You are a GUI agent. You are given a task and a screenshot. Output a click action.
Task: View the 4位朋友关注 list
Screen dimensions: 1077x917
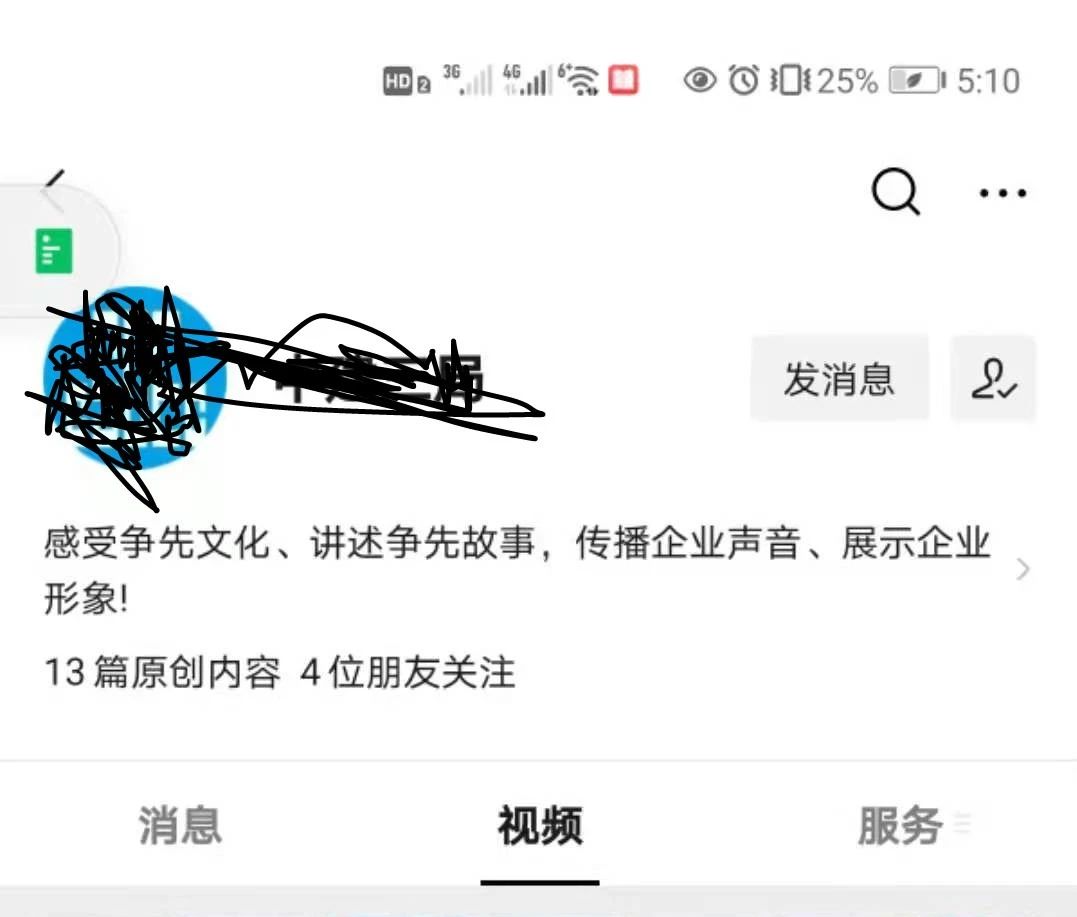tap(408, 672)
